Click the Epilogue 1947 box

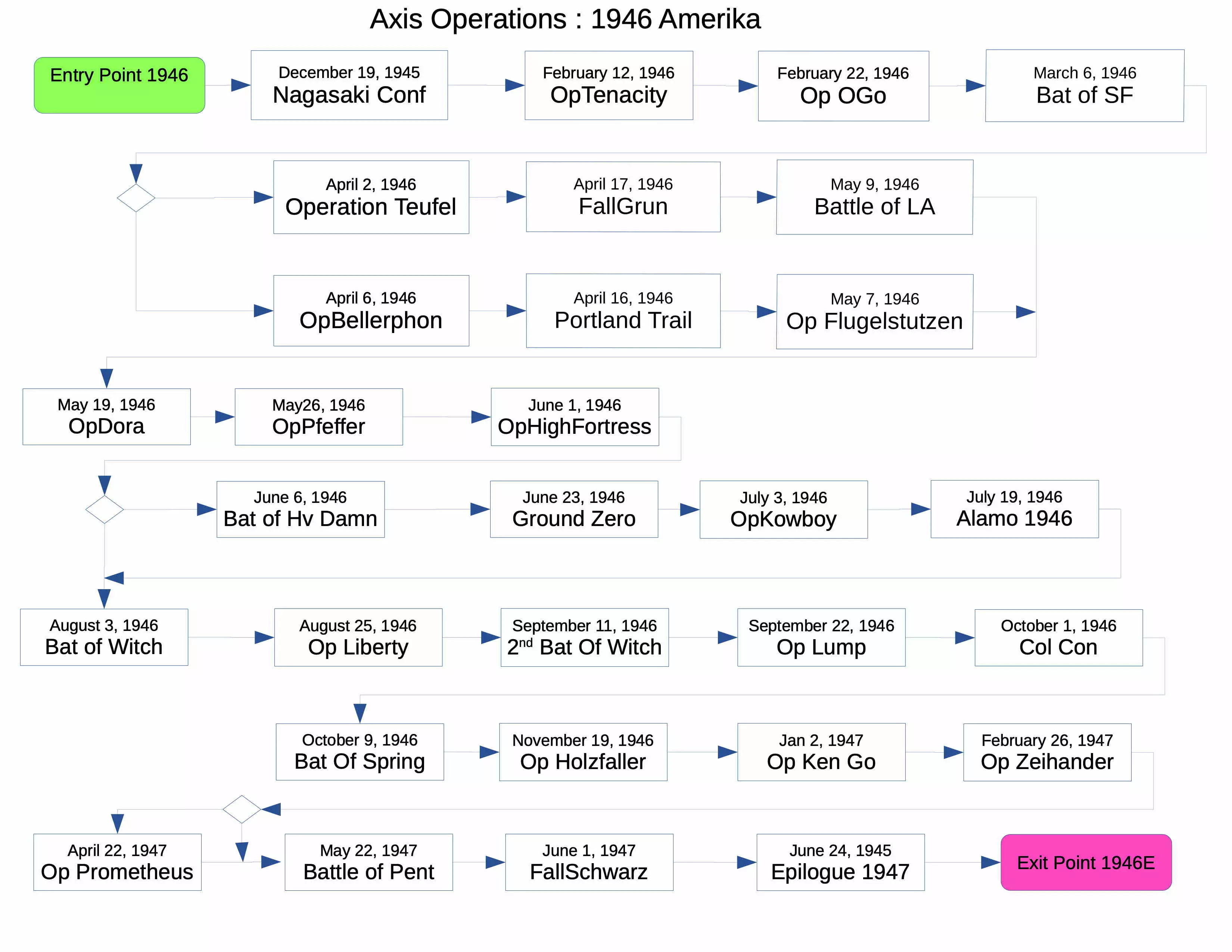[x=840, y=862]
